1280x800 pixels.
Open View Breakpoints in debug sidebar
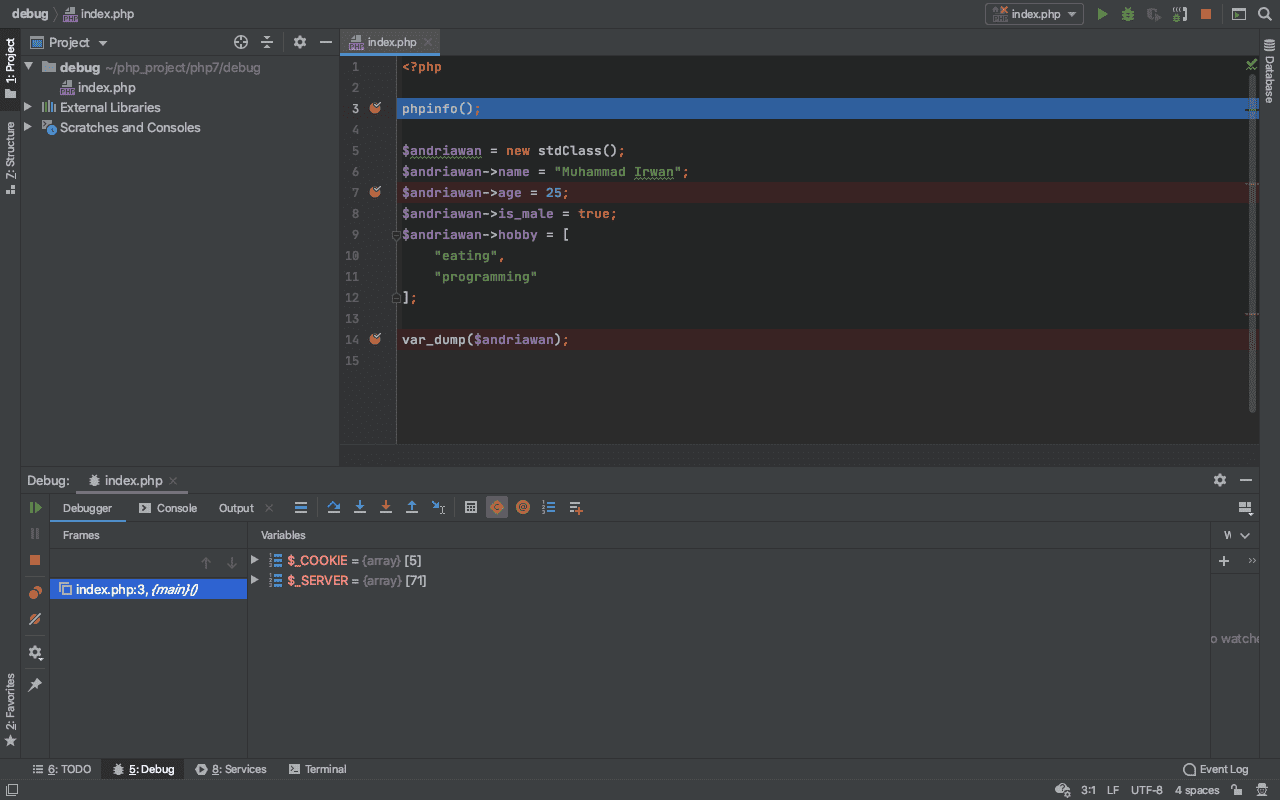coord(35,592)
